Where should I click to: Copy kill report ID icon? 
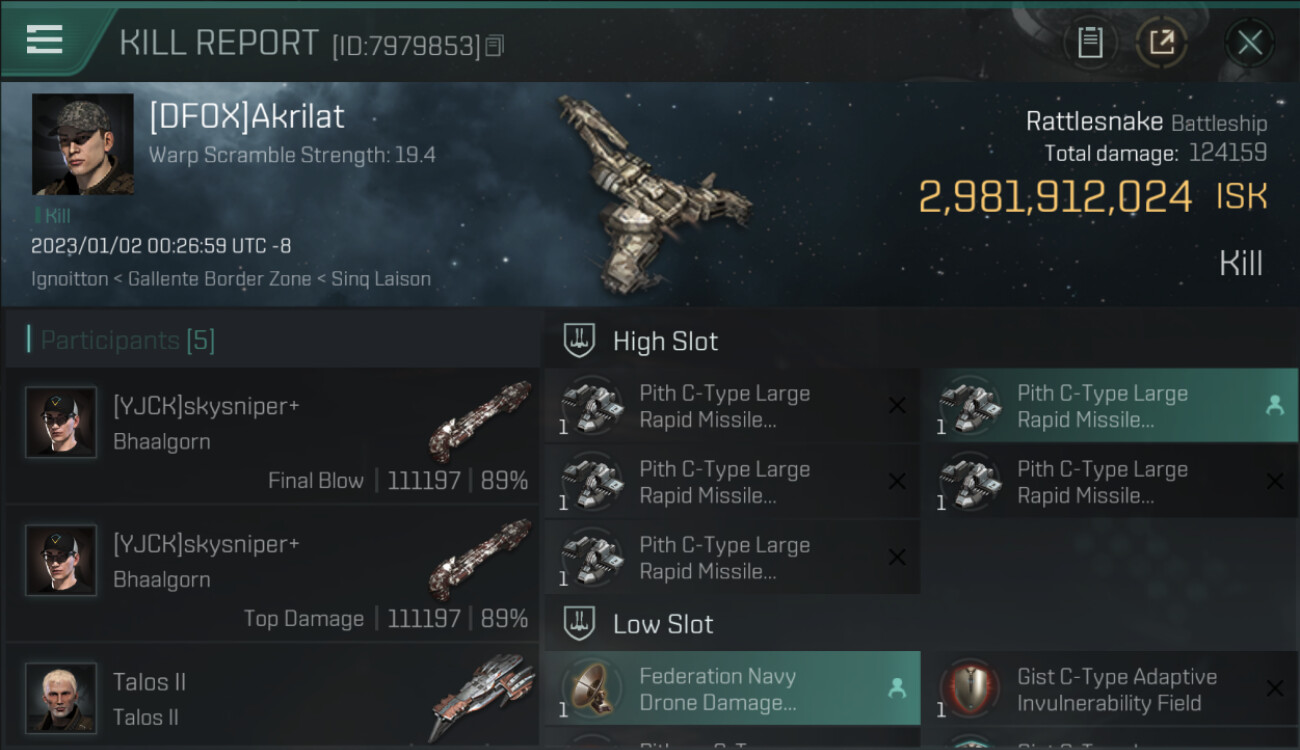click(495, 45)
